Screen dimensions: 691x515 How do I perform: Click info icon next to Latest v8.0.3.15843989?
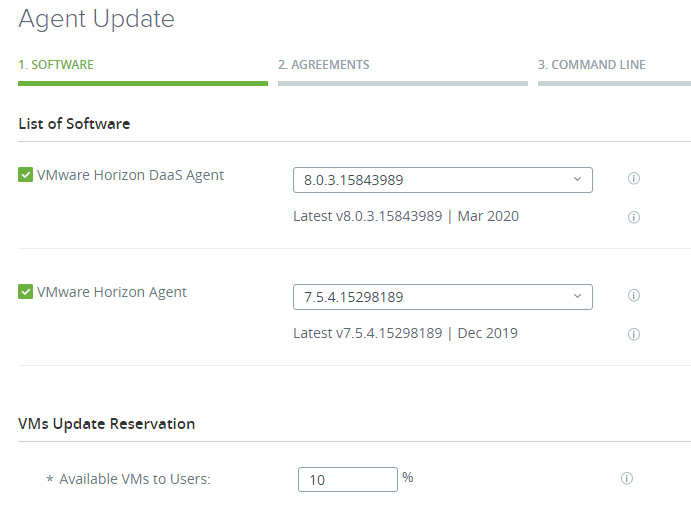[633, 217]
